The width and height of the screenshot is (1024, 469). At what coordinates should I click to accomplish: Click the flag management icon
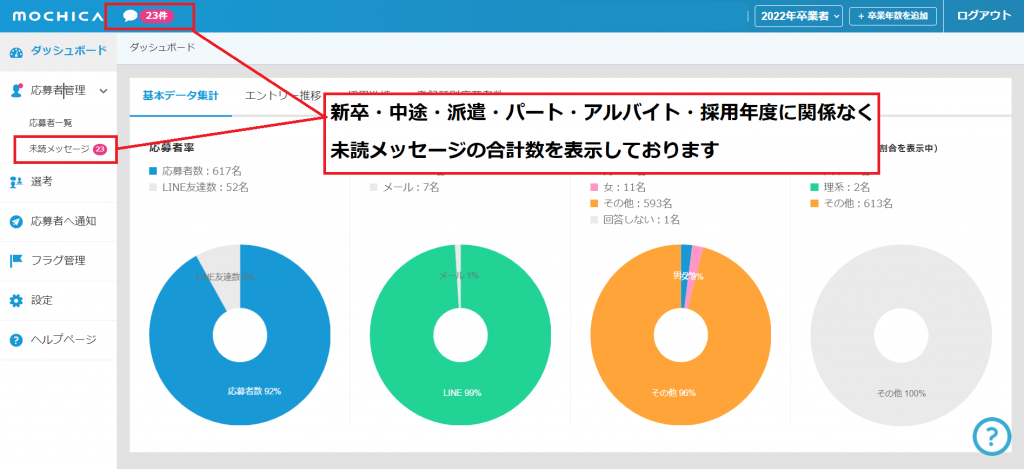click(x=16, y=261)
